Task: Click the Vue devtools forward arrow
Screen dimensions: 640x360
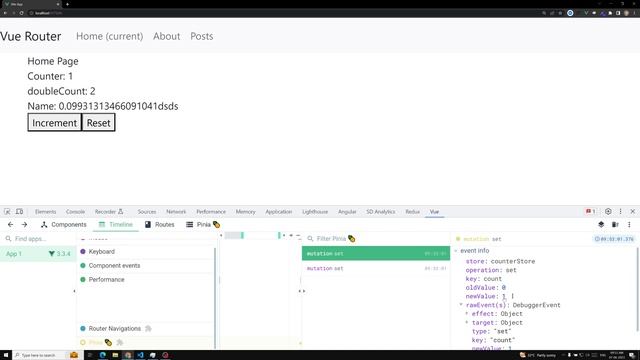Action: point(24,224)
